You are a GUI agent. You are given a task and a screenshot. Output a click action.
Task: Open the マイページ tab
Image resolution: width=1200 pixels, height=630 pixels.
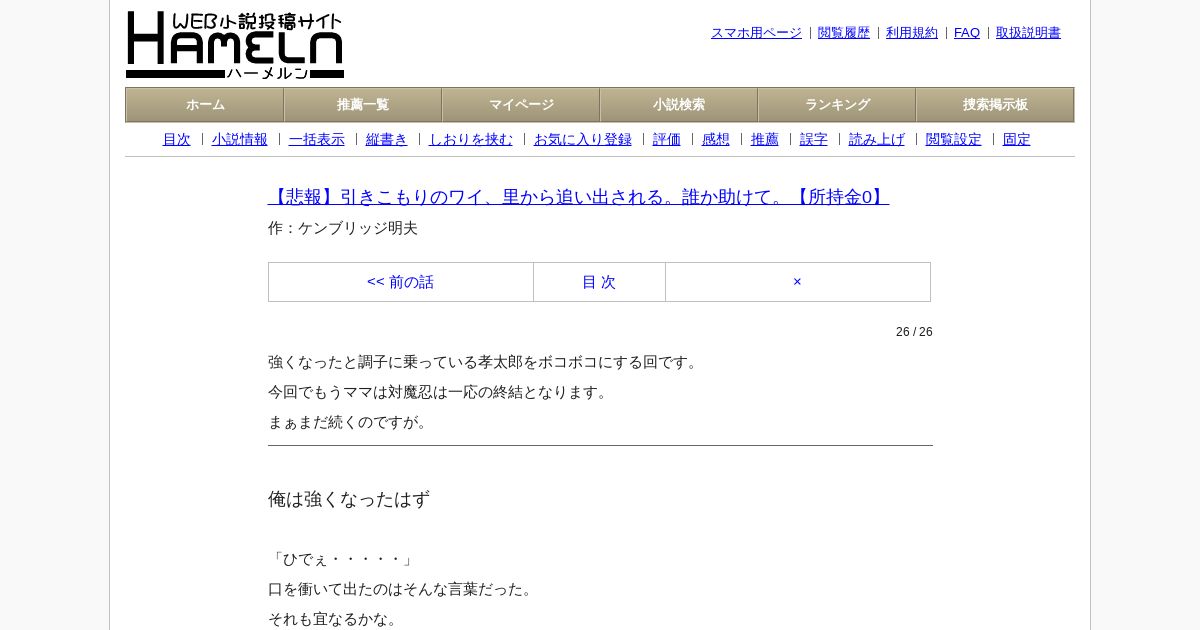(521, 105)
